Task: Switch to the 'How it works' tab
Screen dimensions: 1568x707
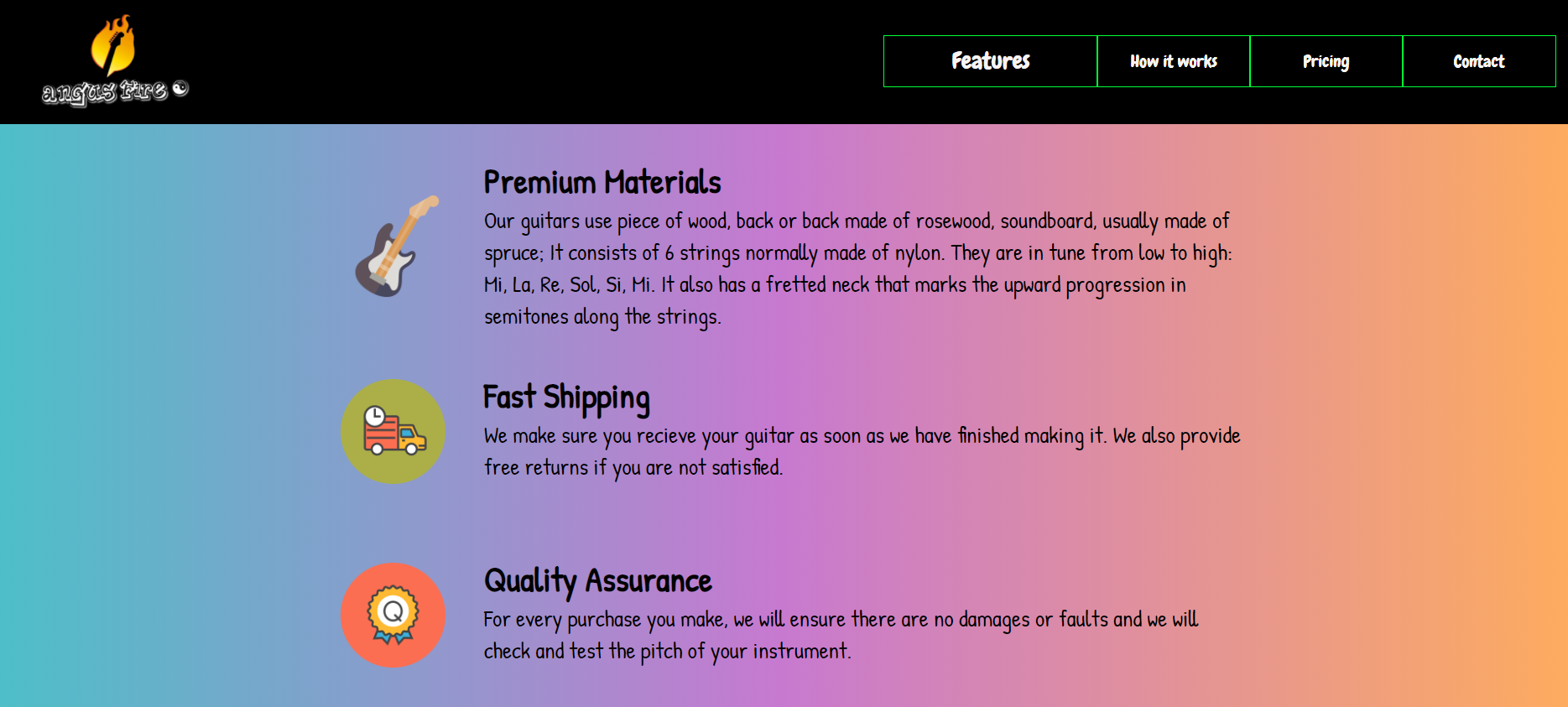Action: pos(1173,60)
